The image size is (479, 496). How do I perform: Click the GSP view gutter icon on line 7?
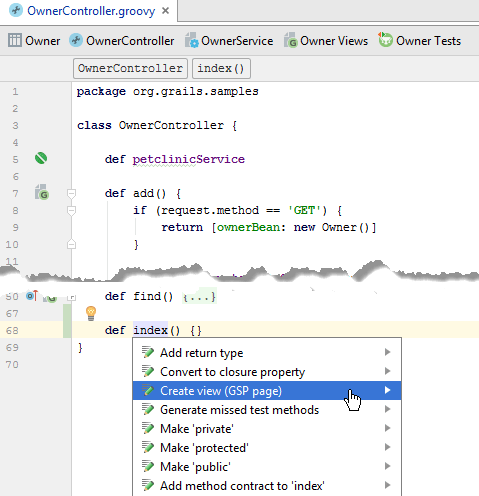click(42, 192)
